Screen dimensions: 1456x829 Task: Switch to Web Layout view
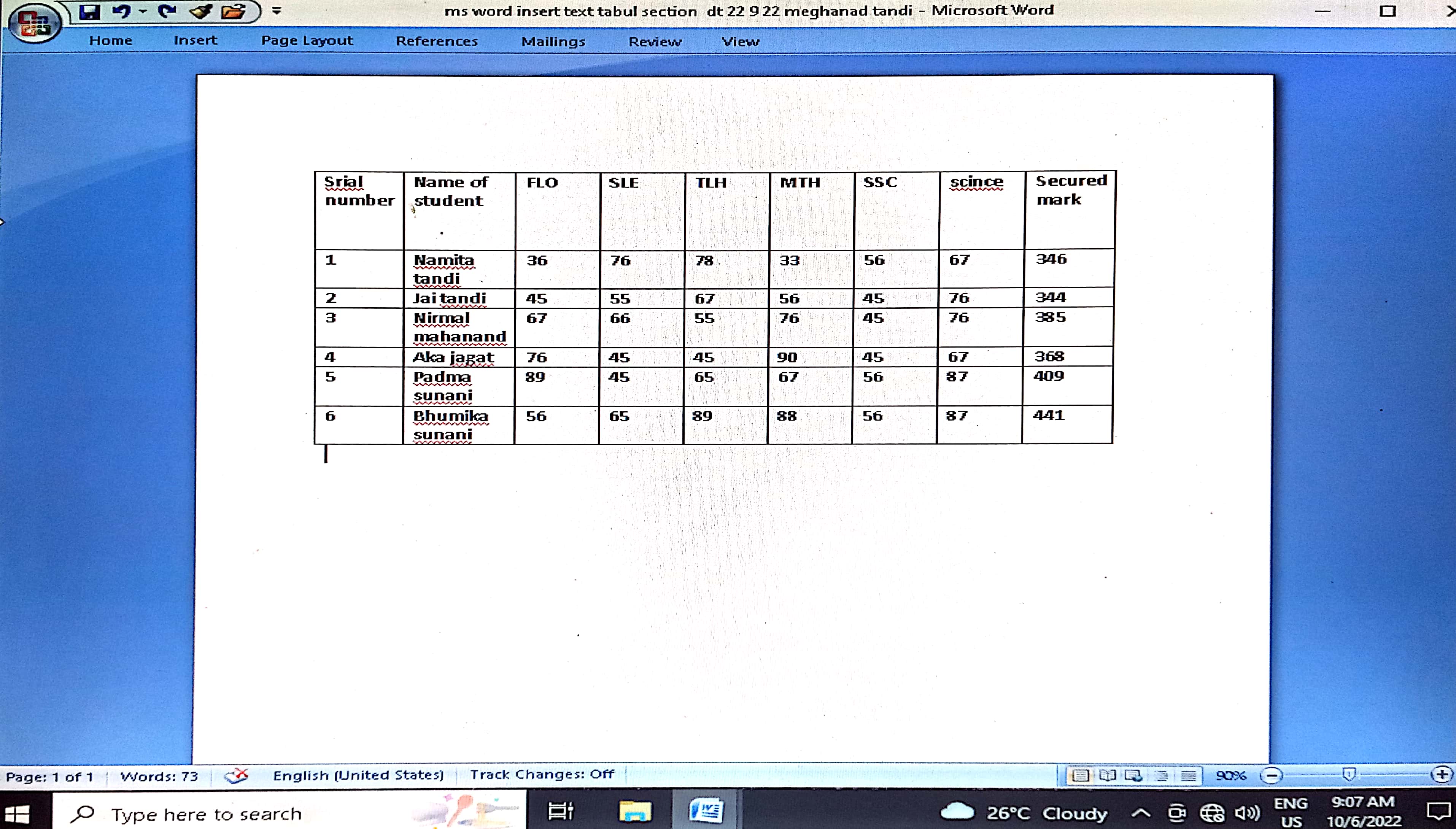tap(1133, 775)
